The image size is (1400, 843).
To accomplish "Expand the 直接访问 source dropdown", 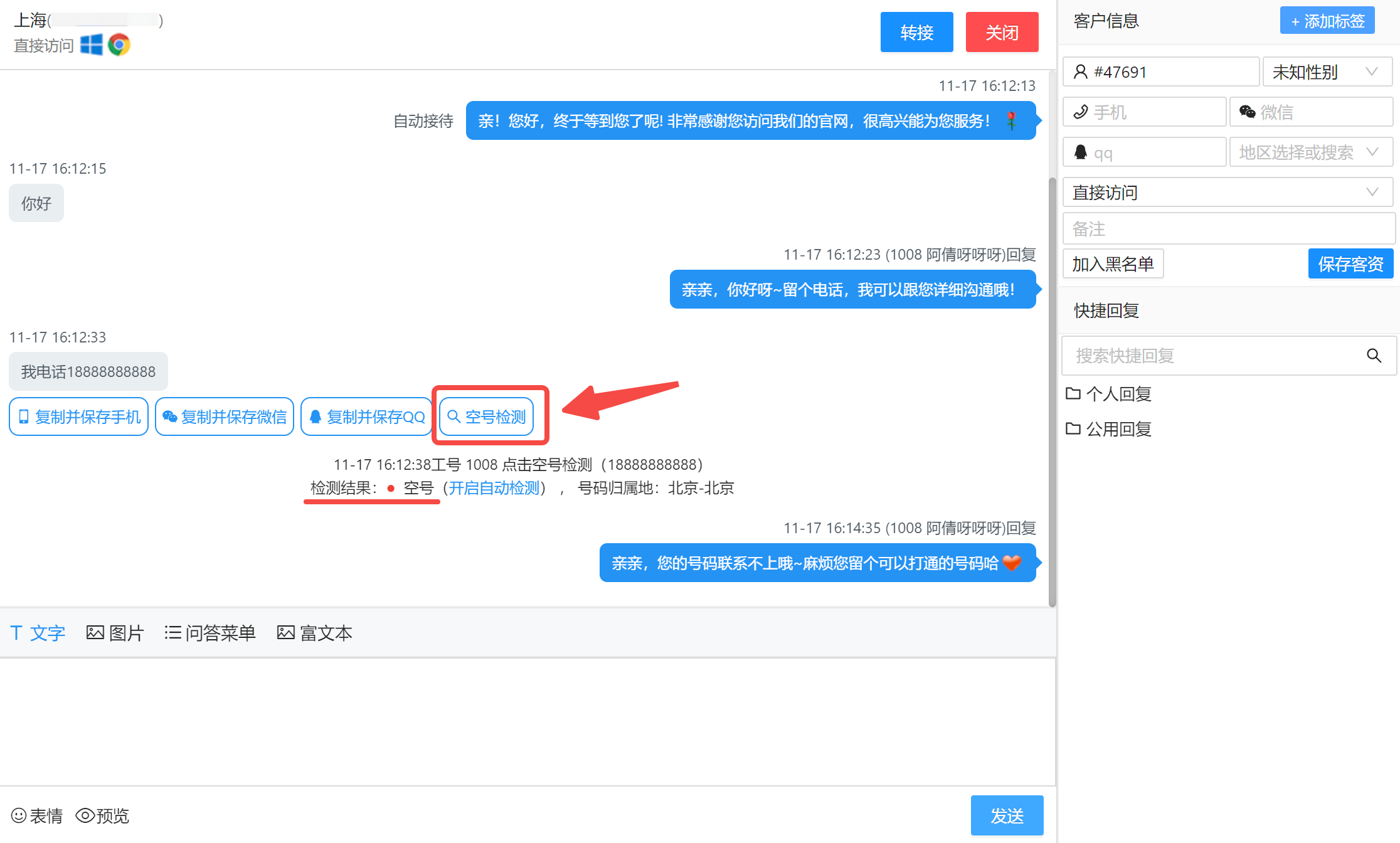I will tap(1227, 193).
